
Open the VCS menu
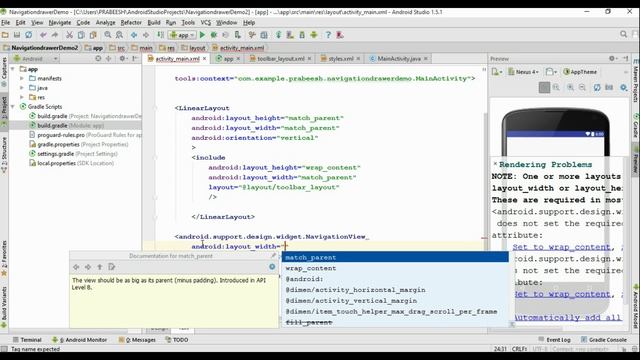[206, 22]
